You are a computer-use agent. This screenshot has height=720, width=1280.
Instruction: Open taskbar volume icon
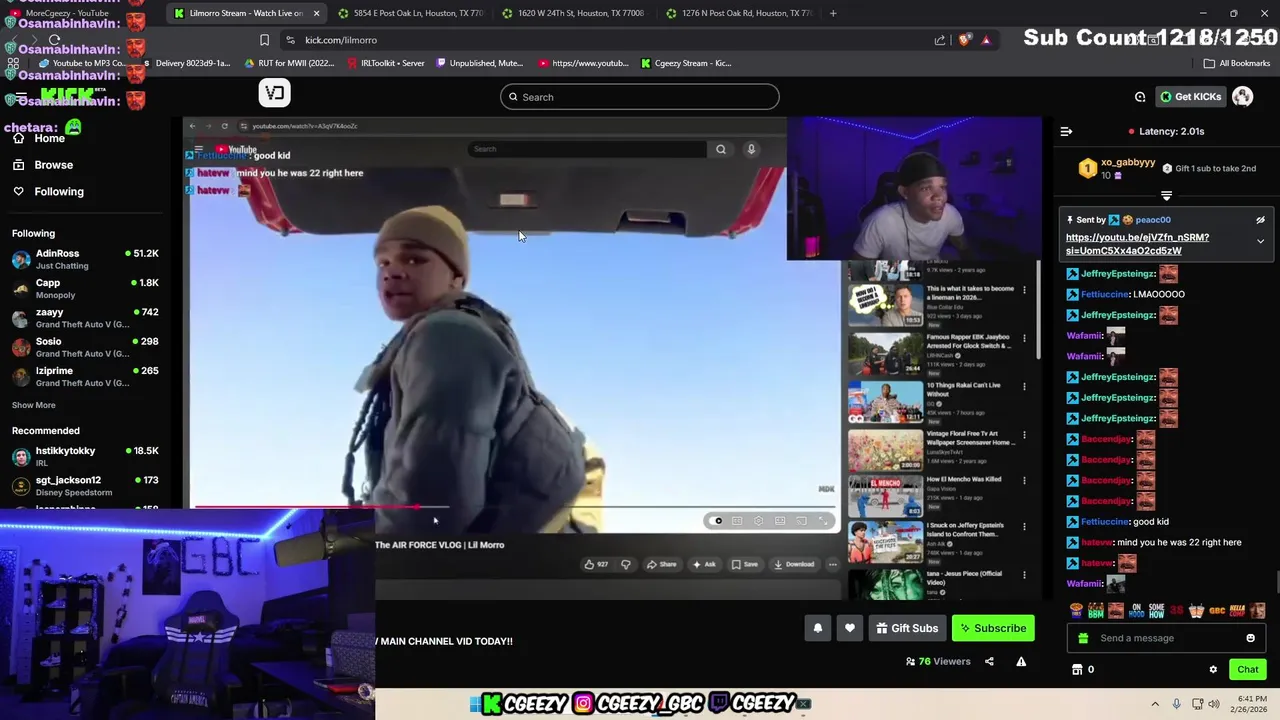pyautogui.click(x=1214, y=704)
